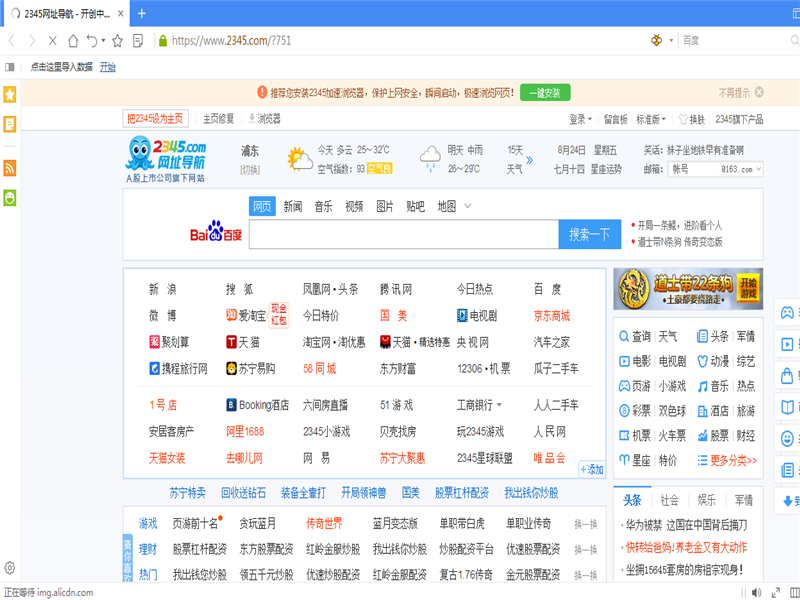Click the 百度 browser search box
Viewport: 800px width, 600px height.
tap(735, 40)
